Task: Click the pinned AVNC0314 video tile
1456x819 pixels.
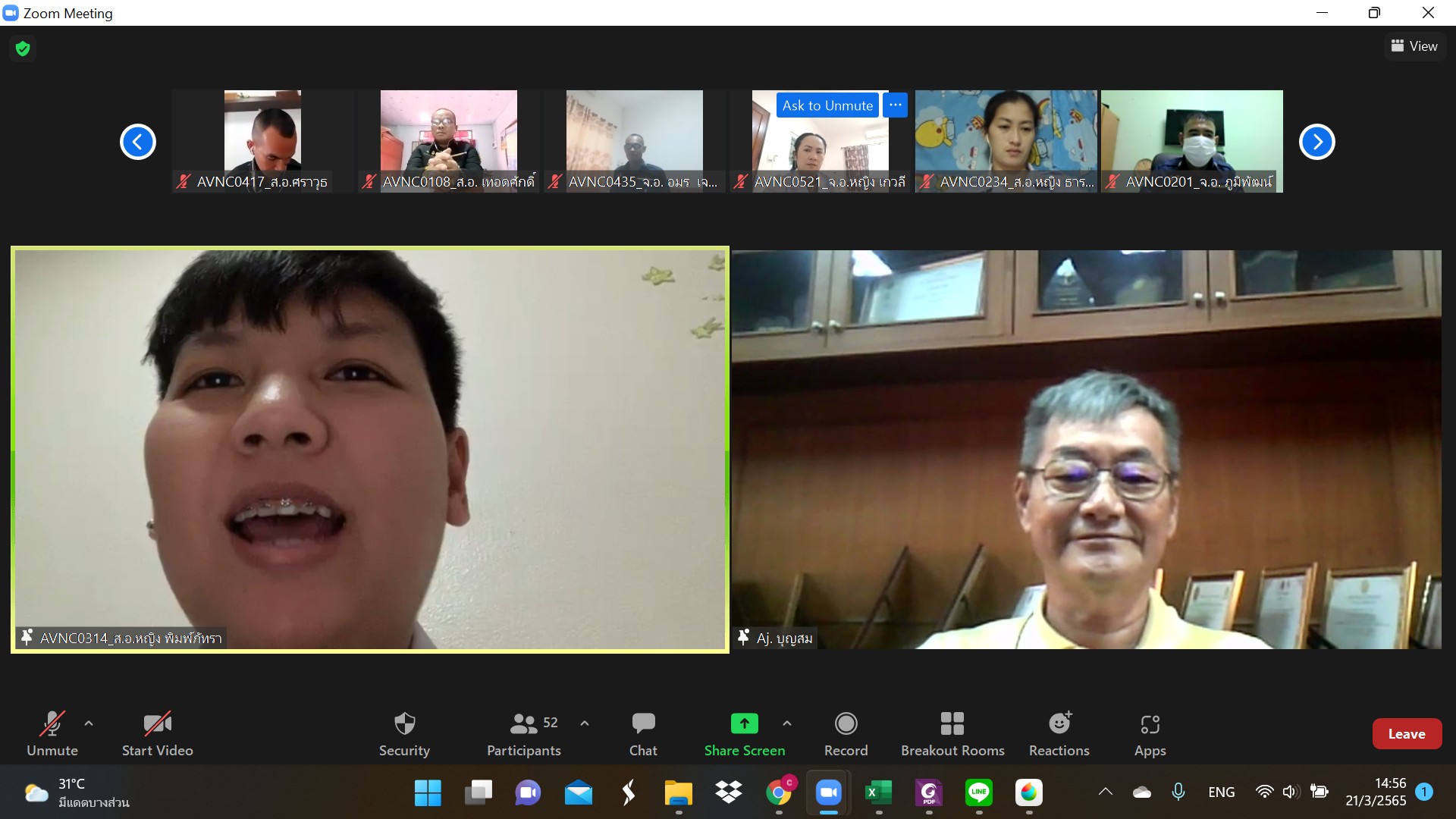Action: [370, 449]
